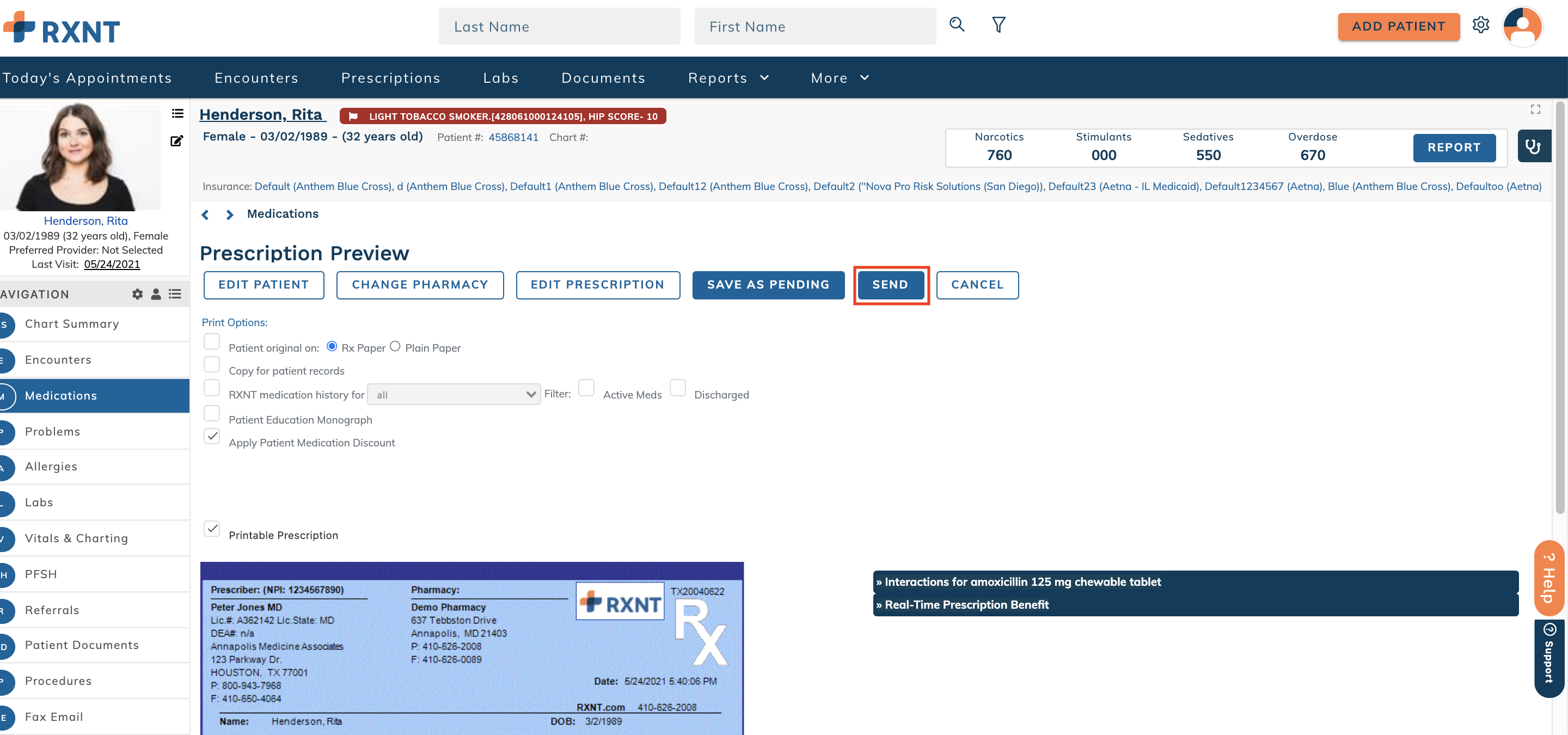Click the search magnifier icon
This screenshot has height=735, width=1568.
click(x=957, y=24)
